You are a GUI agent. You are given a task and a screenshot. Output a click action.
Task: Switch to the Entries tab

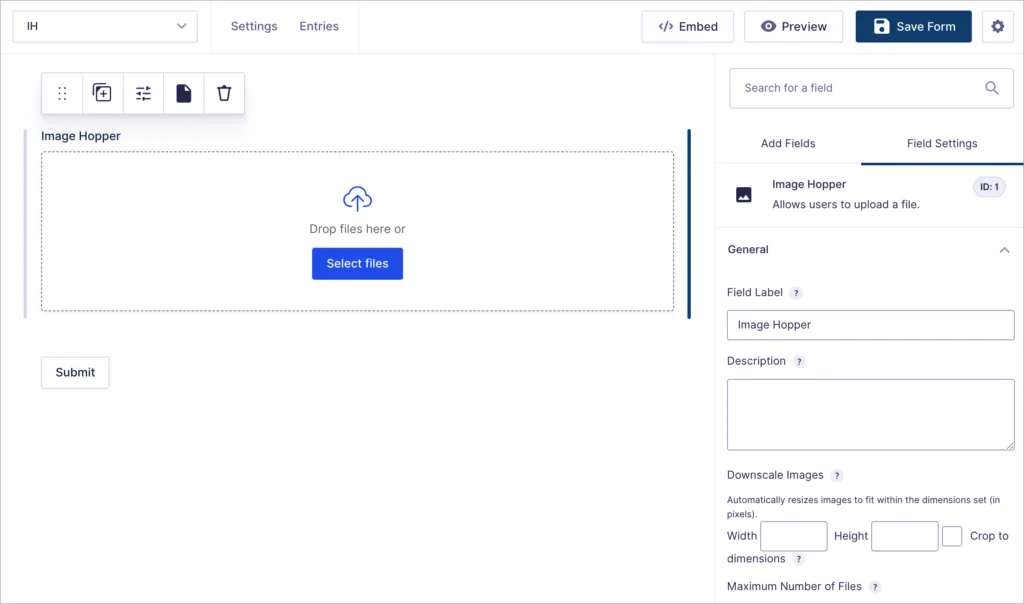[x=319, y=26]
